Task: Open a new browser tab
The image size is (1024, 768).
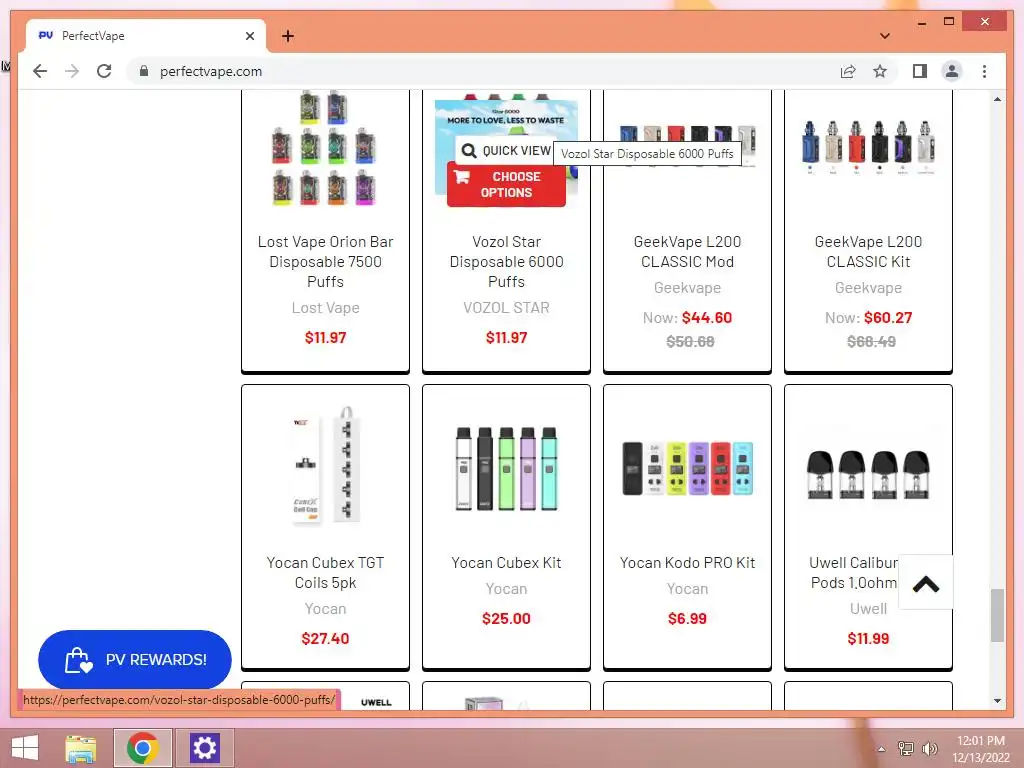Action: (288, 36)
